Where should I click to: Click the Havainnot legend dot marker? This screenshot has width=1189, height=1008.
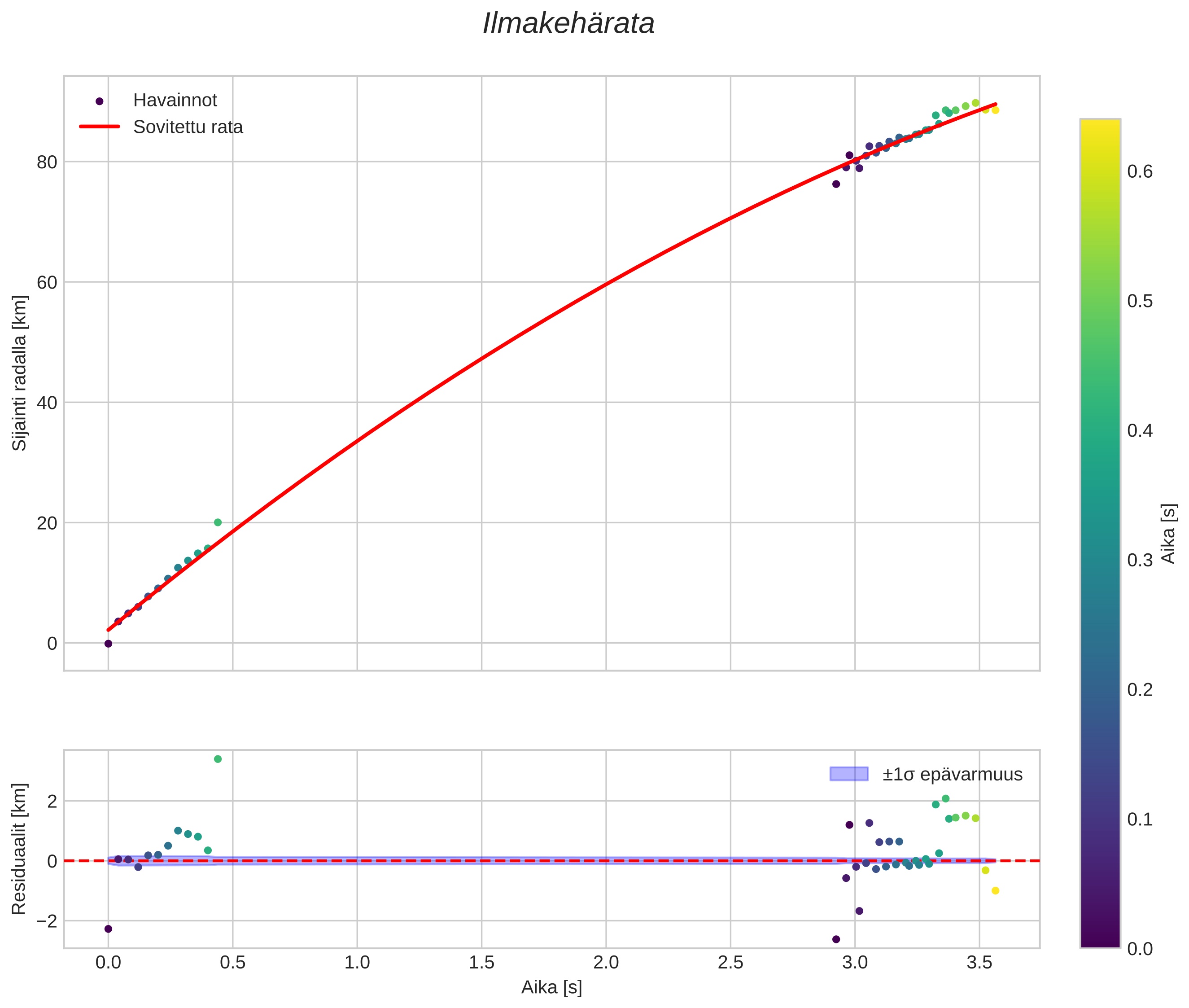point(100,101)
